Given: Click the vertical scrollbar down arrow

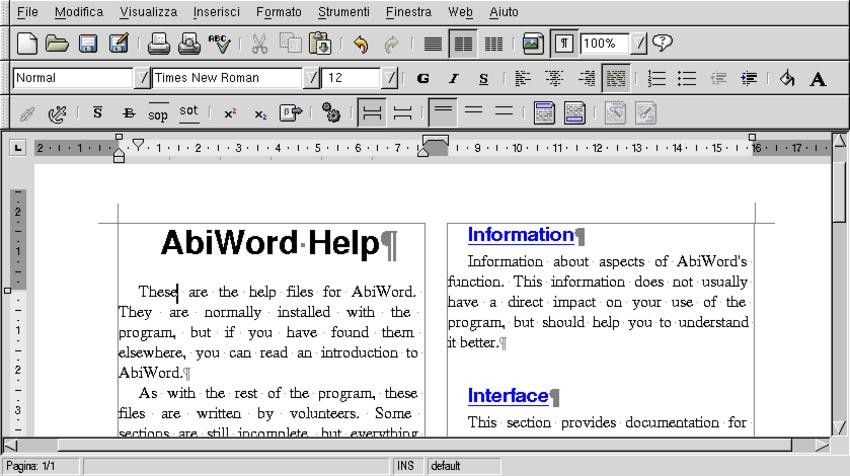Looking at the screenshot, I should click(x=840, y=428).
